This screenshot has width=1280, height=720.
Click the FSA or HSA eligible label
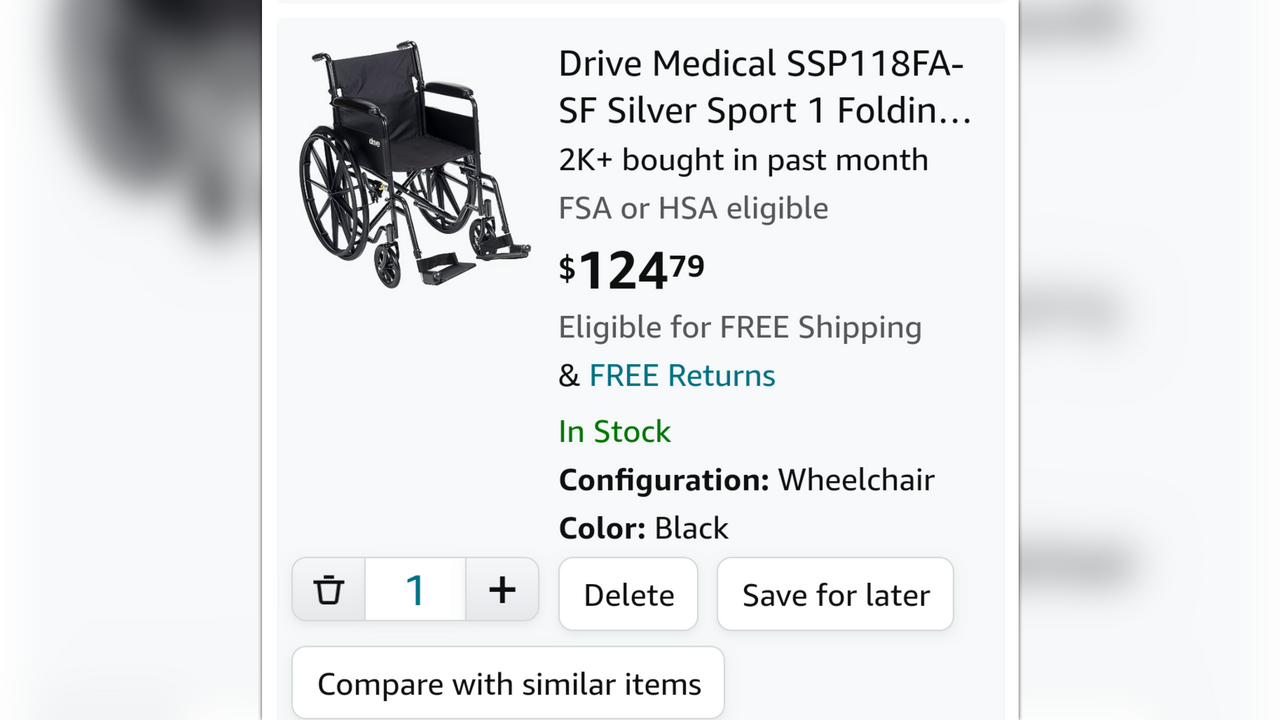coord(693,209)
